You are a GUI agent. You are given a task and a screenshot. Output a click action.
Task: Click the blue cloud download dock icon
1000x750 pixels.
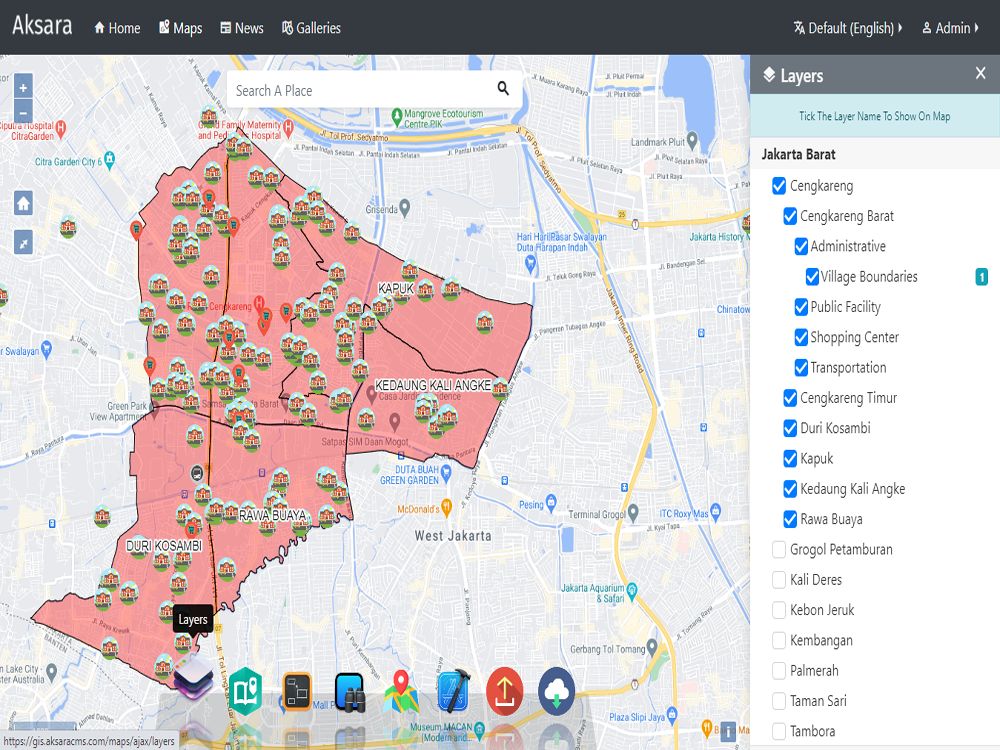click(x=557, y=691)
